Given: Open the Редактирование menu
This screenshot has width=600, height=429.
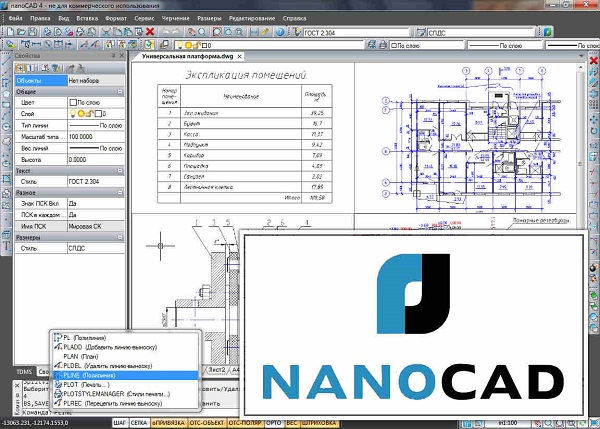Looking at the screenshot, I should [x=252, y=18].
